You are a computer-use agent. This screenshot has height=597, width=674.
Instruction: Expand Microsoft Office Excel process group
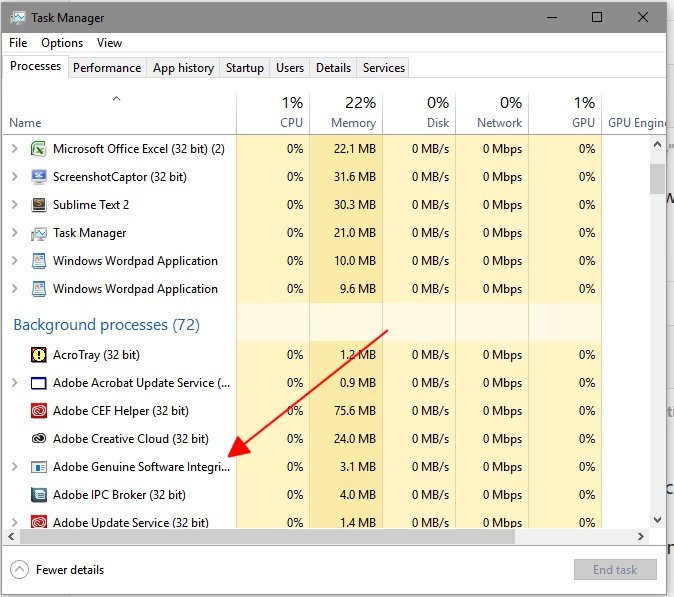point(15,149)
